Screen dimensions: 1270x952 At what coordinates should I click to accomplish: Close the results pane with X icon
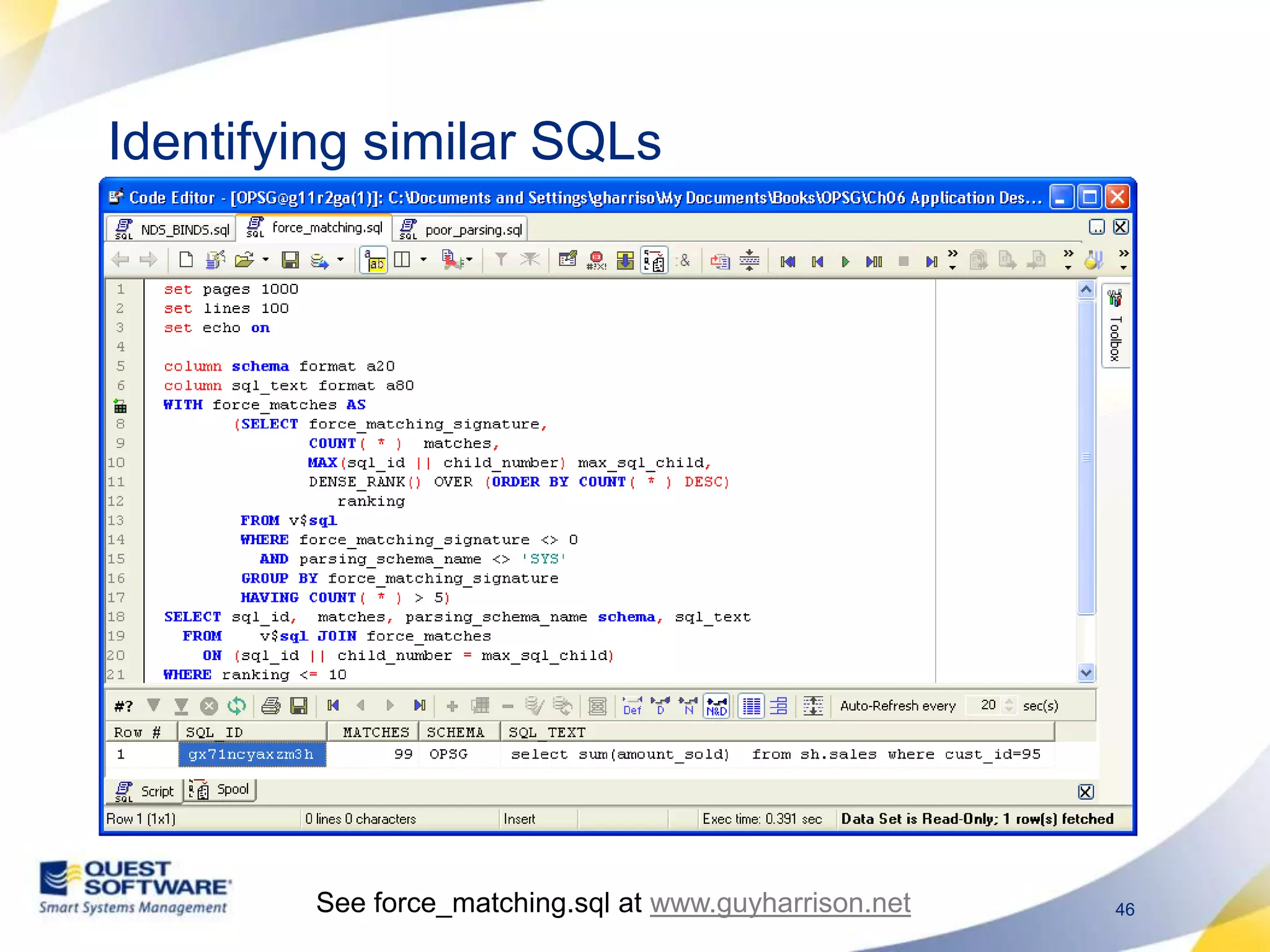coord(1086,791)
